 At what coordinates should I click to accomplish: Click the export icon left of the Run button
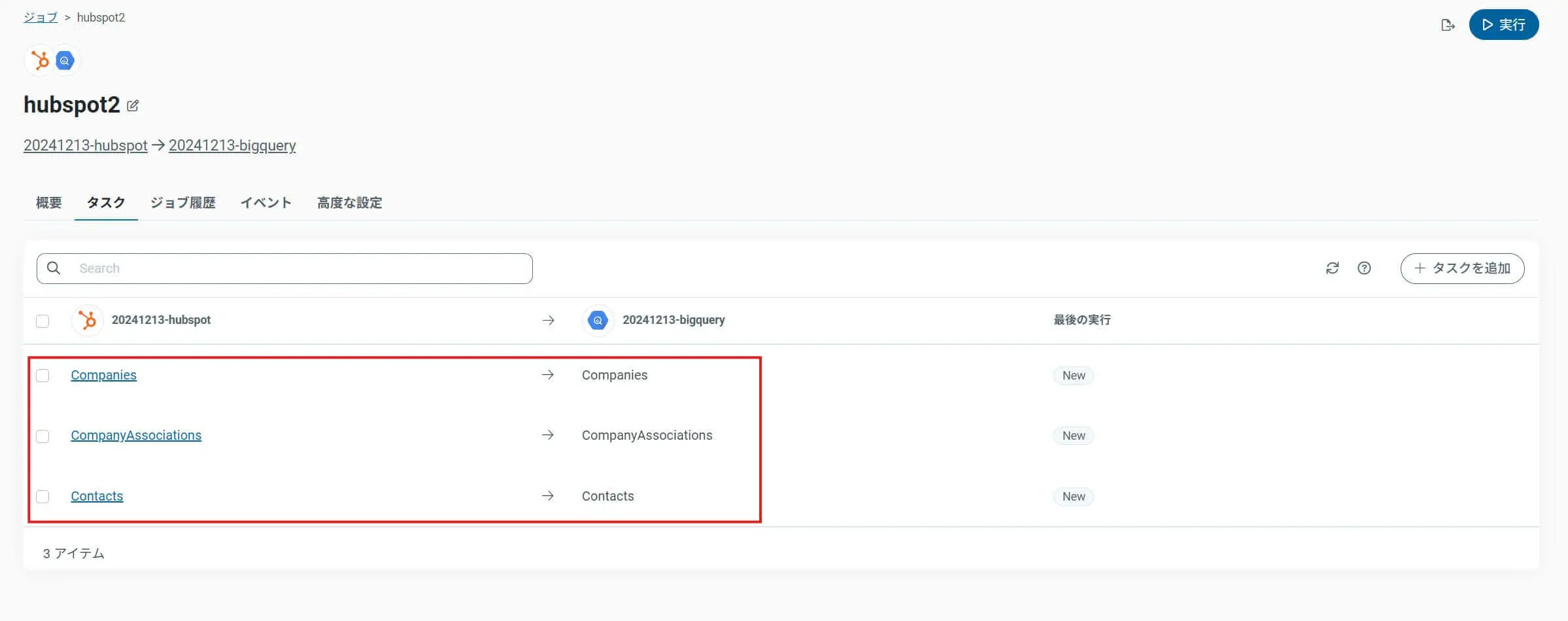[1448, 25]
